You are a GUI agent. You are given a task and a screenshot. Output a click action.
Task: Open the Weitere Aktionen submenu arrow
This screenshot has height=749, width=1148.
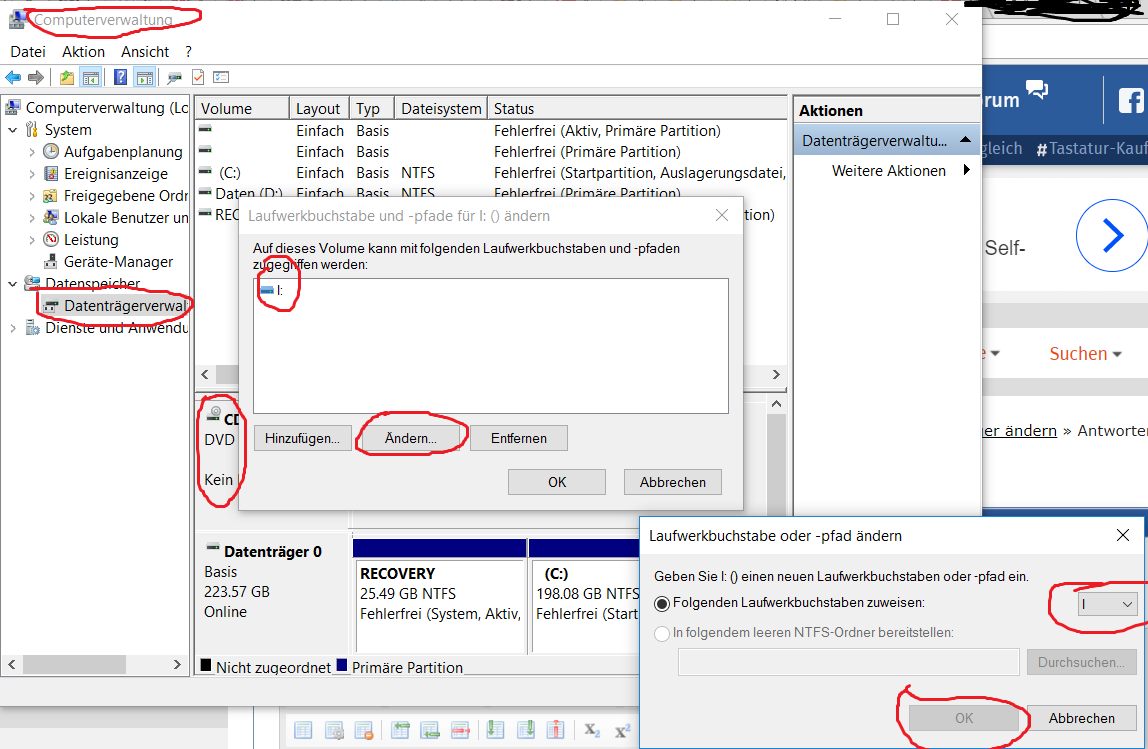(966, 170)
